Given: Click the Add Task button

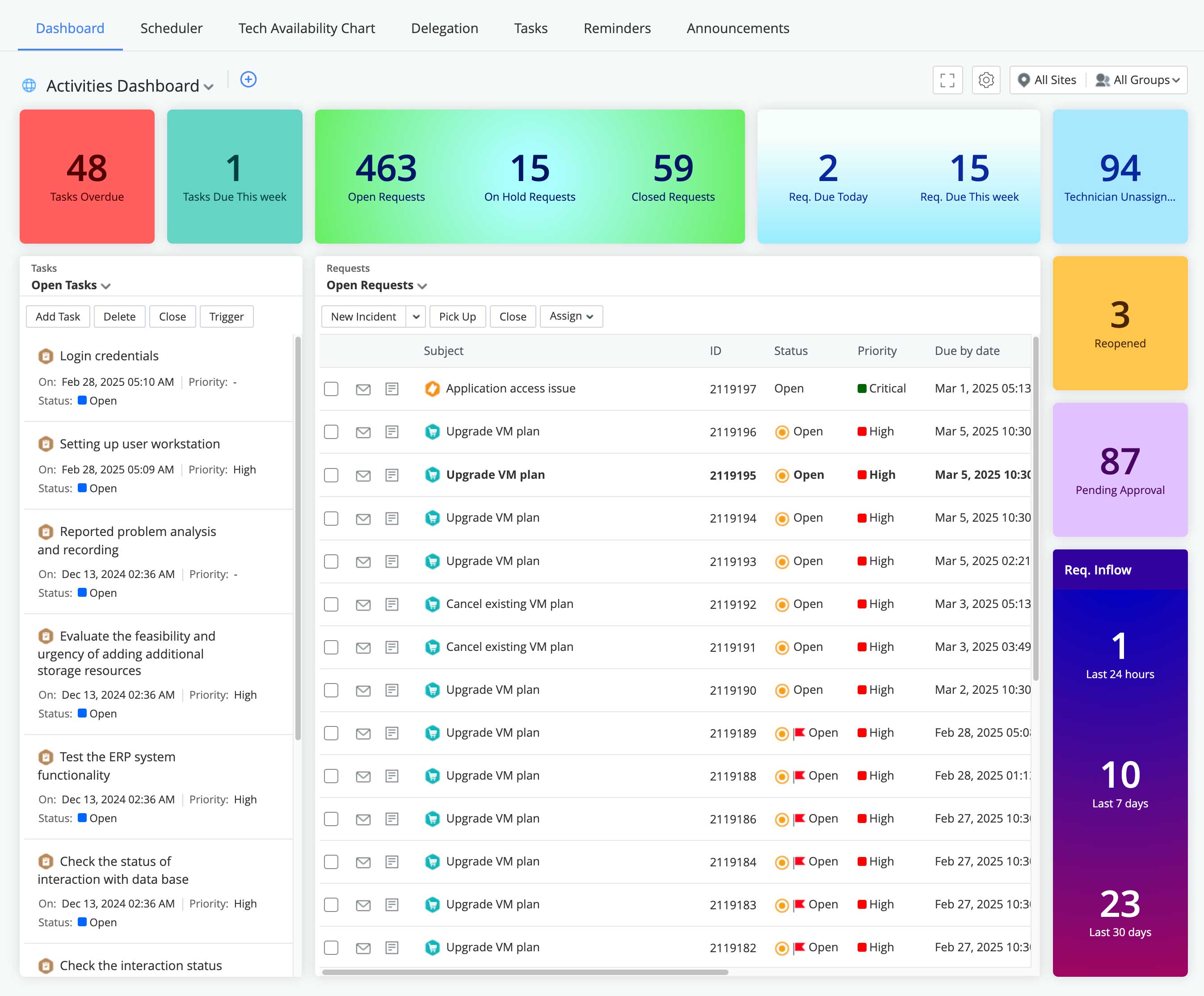Looking at the screenshot, I should (58, 317).
